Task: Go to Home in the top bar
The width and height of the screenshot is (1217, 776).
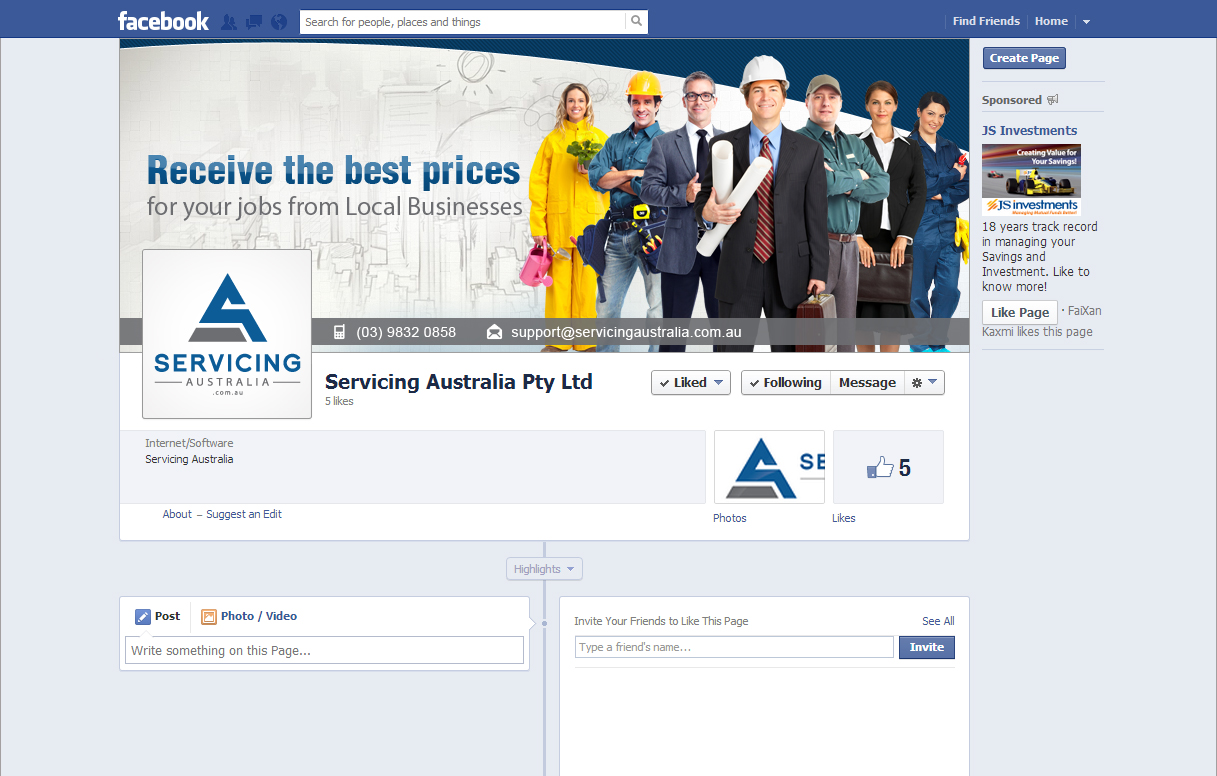Action: [1051, 21]
